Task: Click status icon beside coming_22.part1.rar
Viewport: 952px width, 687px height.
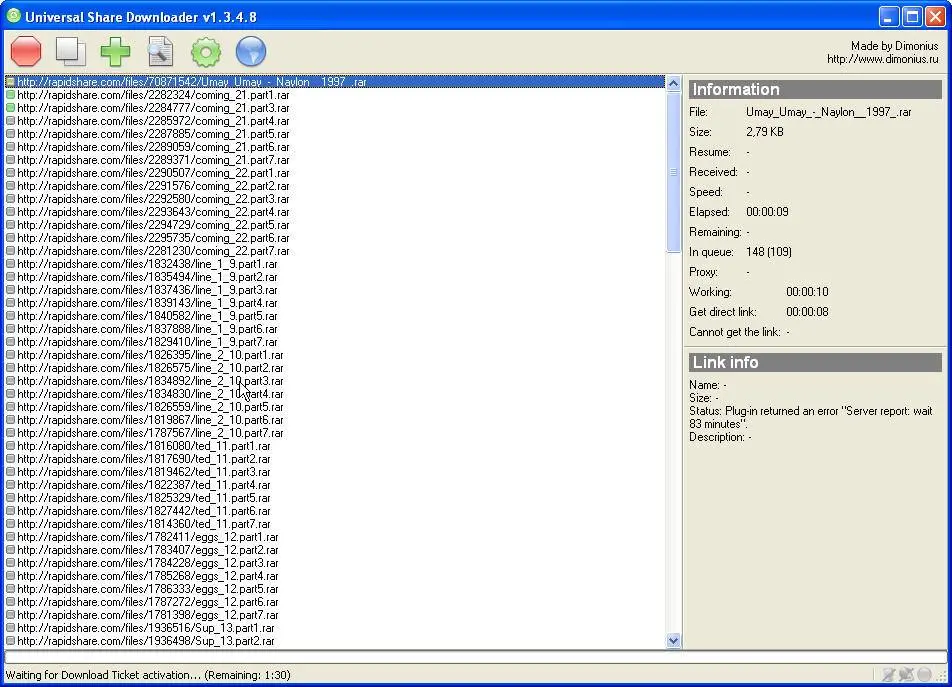Action: [x=10, y=173]
